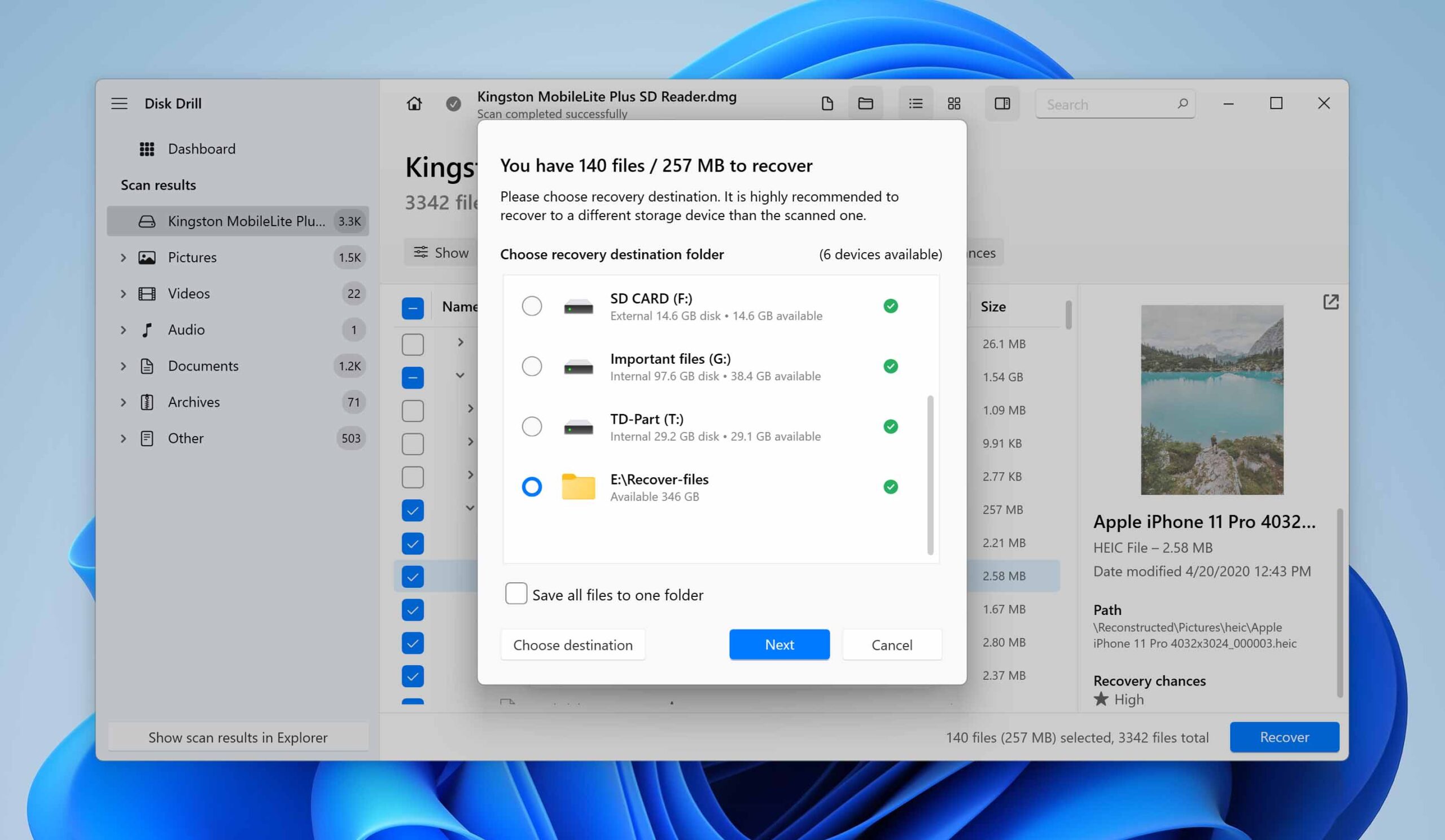Viewport: 1445px width, 840px height.
Task: Switch to file view icon
Action: coord(827,104)
